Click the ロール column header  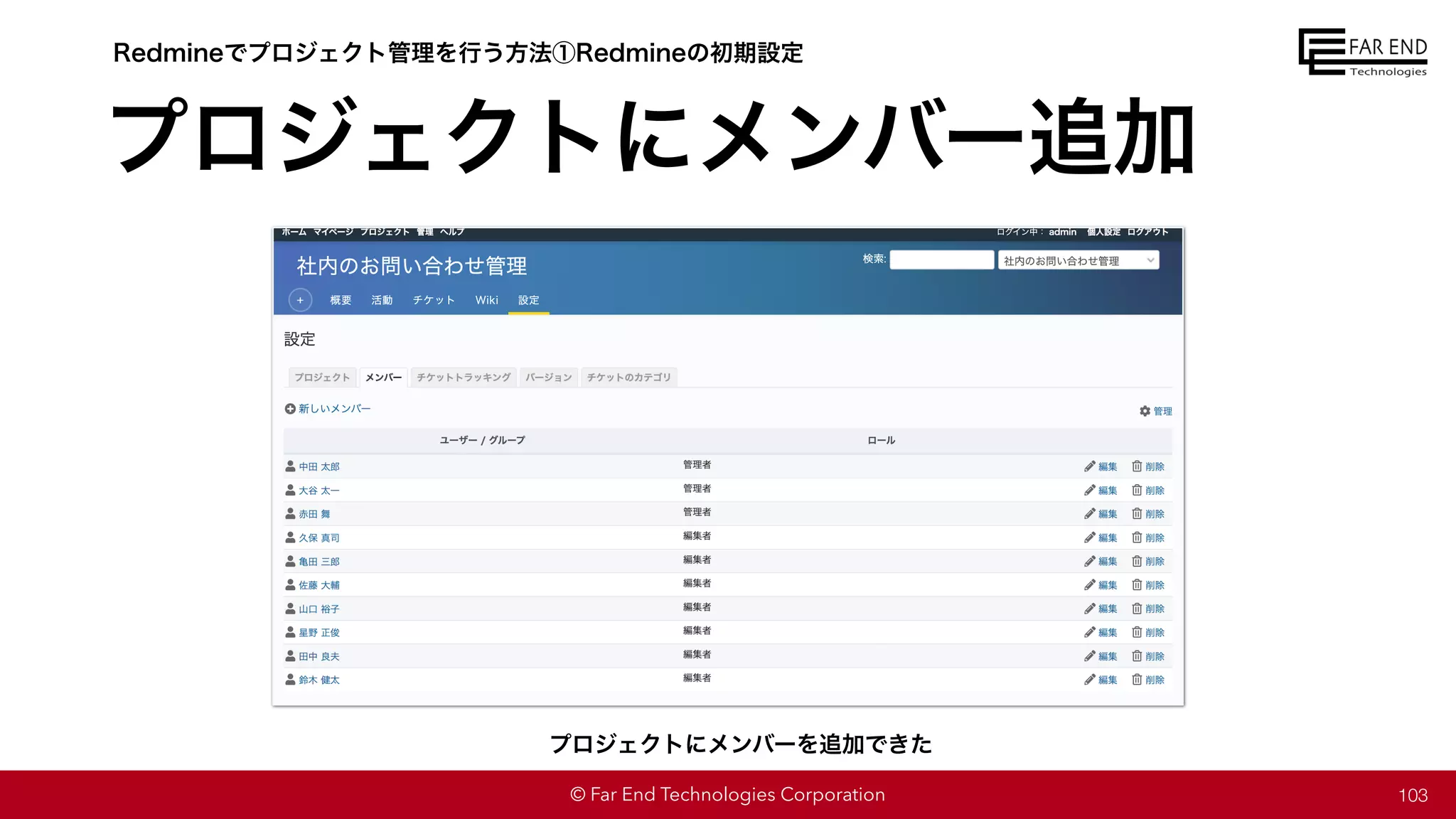point(881,440)
